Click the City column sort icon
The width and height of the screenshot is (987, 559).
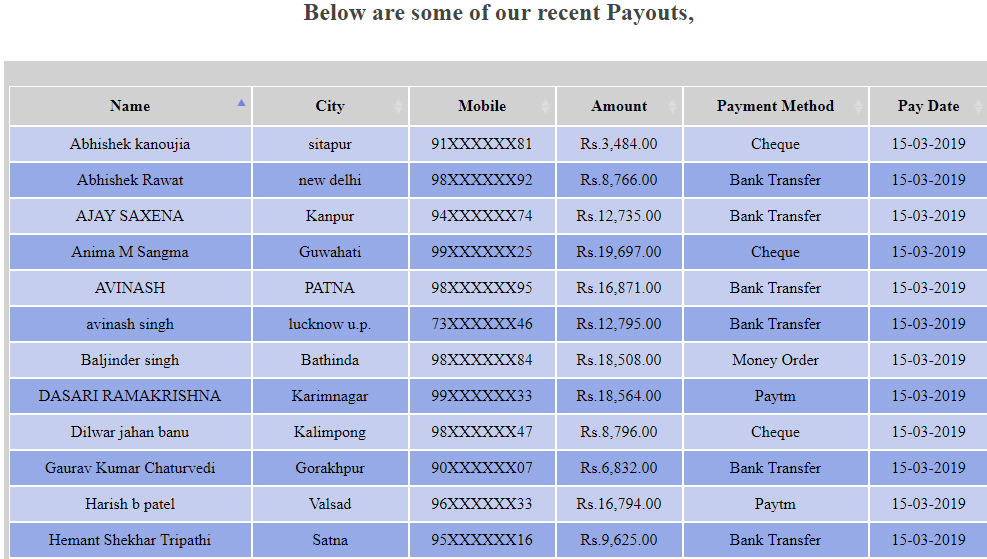pyautogui.click(x=398, y=106)
